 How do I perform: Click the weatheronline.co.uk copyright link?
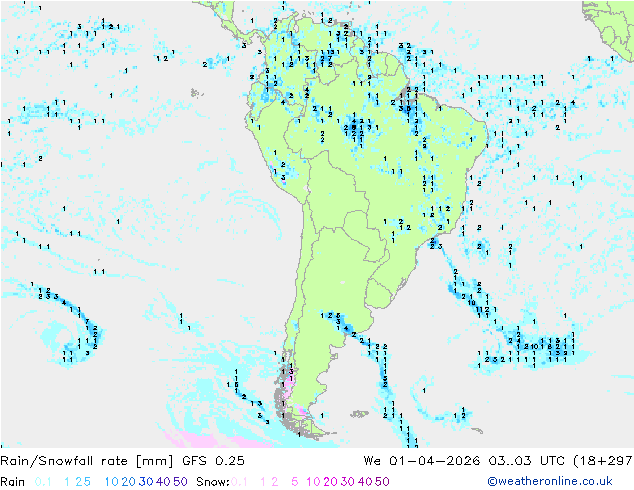tap(550, 481)
